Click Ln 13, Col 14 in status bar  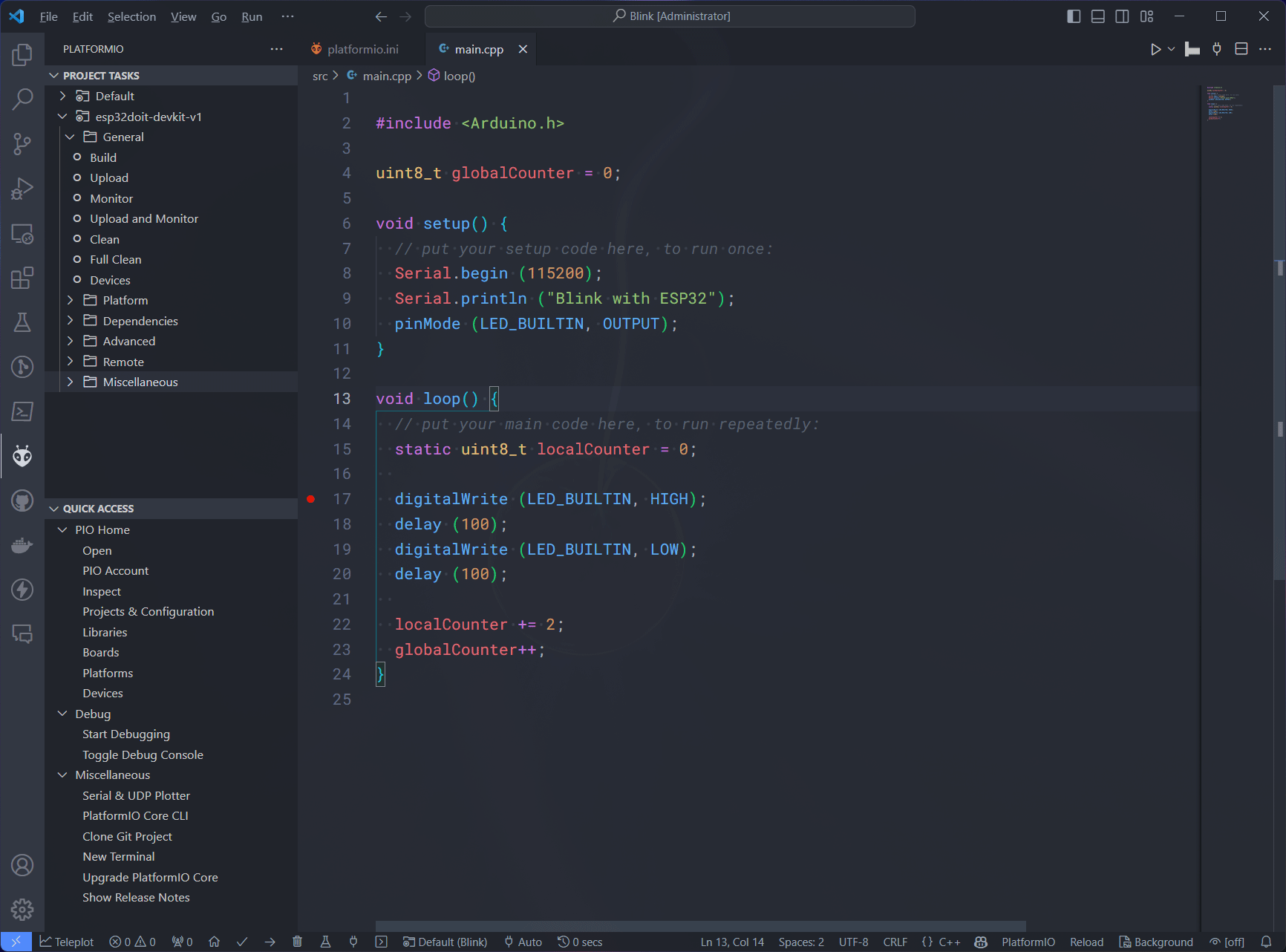[732, 942]
